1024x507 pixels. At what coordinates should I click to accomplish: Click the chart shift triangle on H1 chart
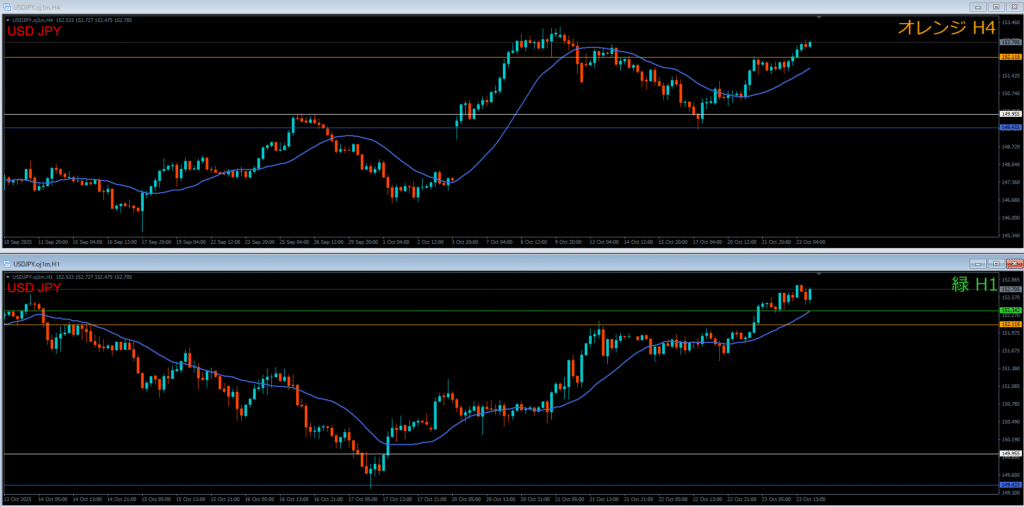[x=820, y=274]
